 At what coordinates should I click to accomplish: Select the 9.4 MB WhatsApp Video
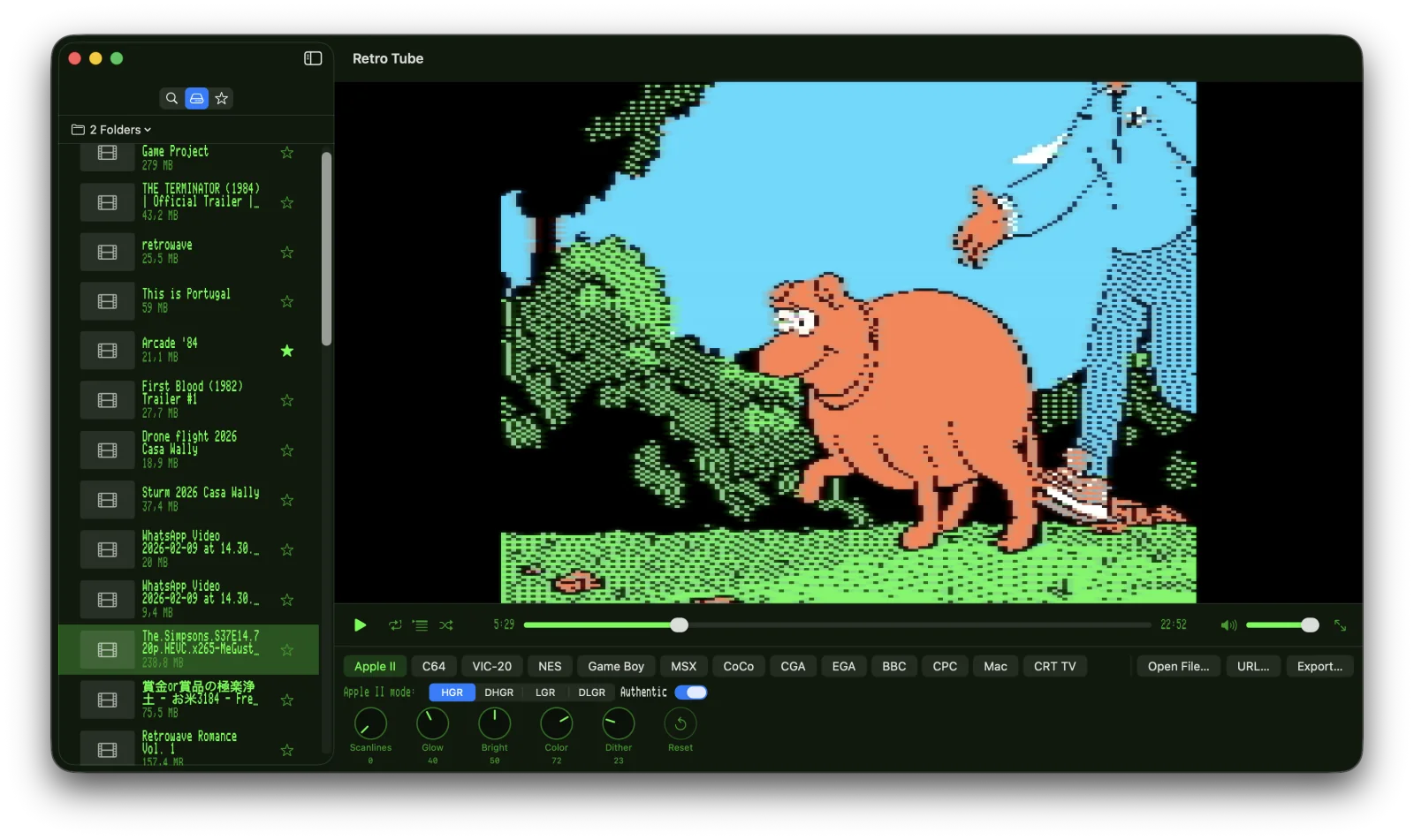tap(188, 600)
